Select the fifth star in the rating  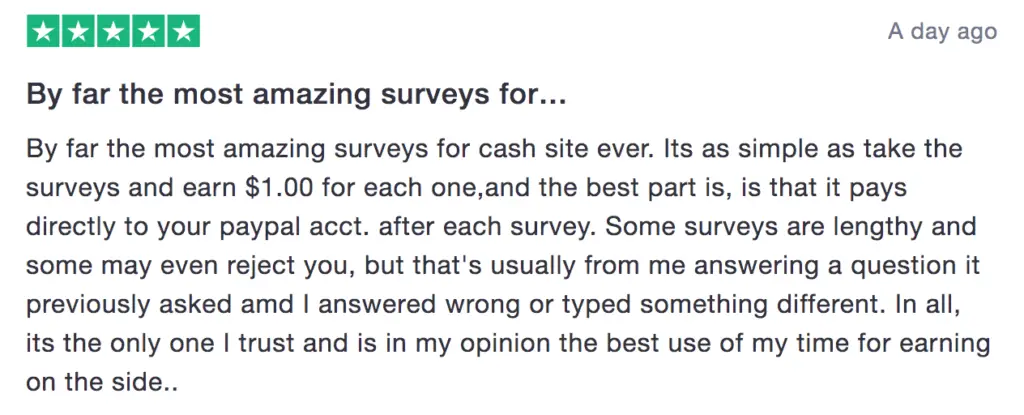tap(183, 31)
